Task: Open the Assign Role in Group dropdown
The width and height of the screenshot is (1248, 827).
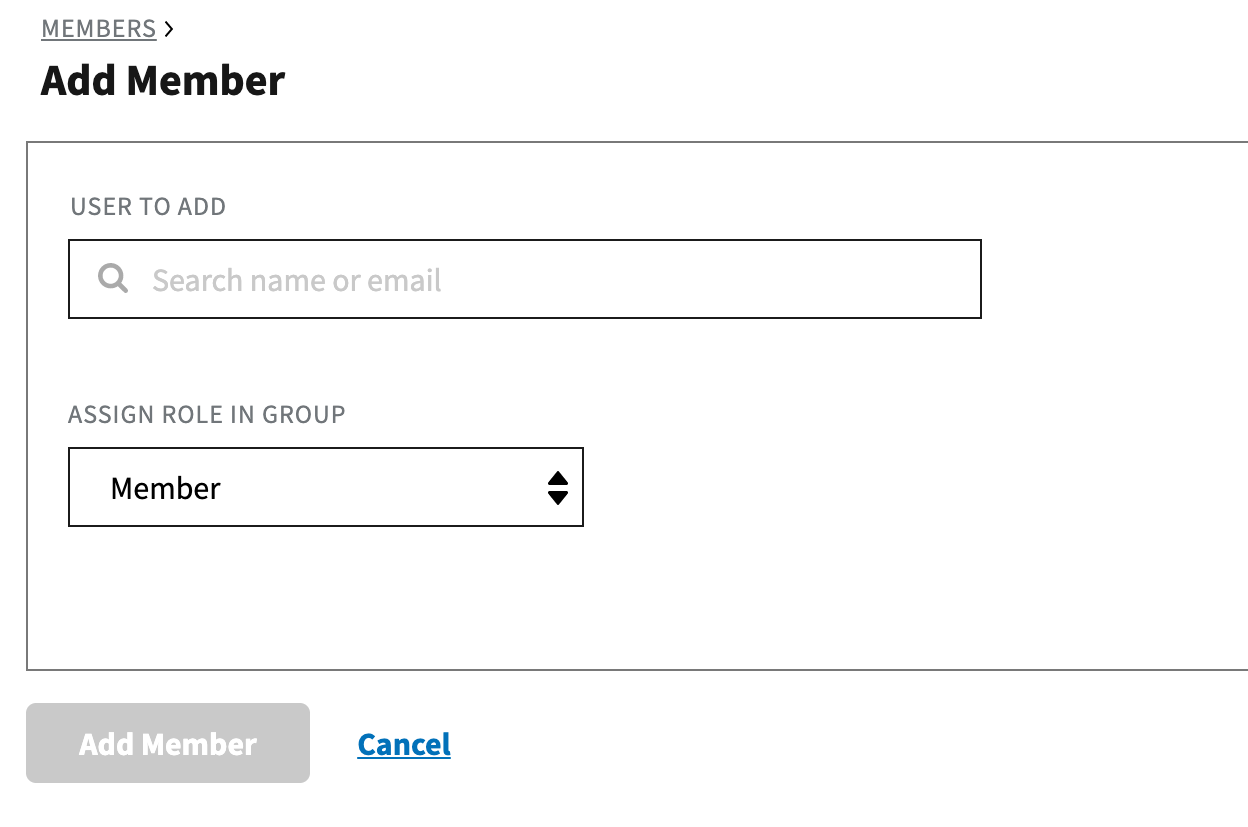Action: coord(325,487)
